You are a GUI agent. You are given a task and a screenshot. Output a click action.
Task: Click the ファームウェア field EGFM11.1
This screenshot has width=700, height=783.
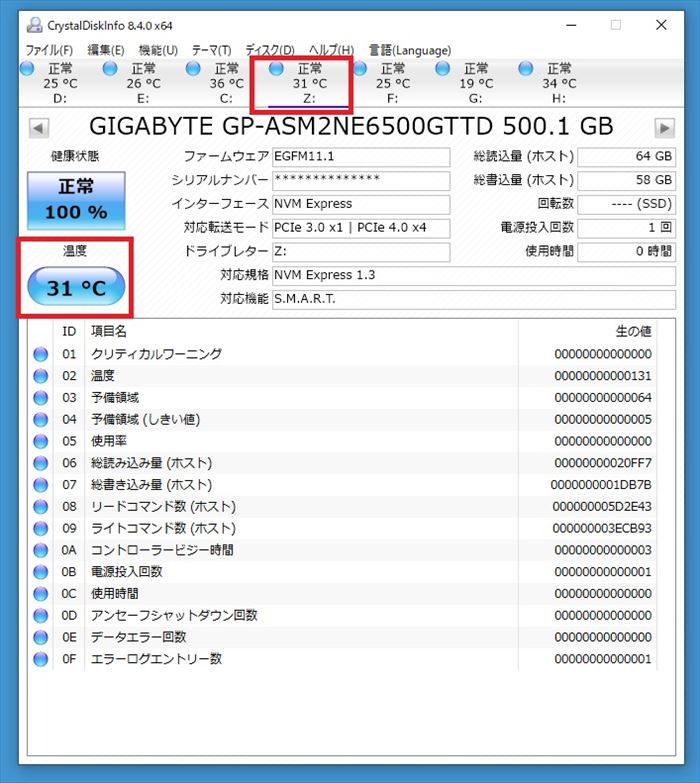[x=361, y=157]
